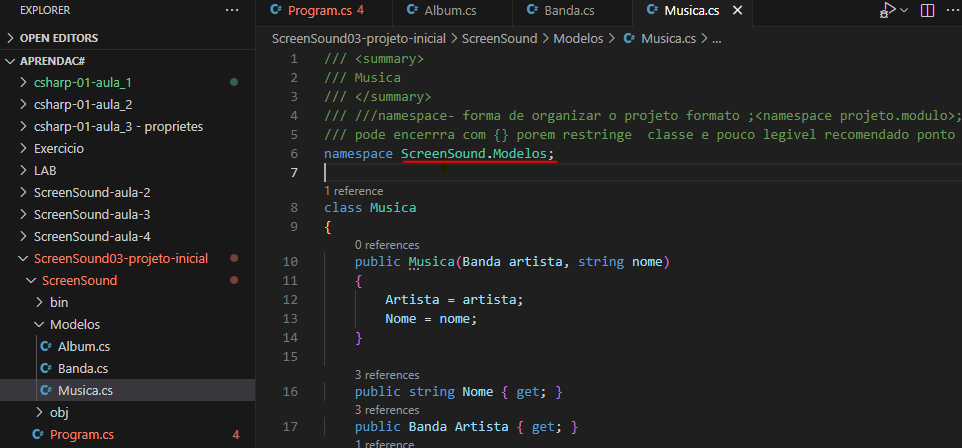Click '3 references' code lens above Nome property
962x448 pixels.
pyautogui.click(x=387, y=374)
